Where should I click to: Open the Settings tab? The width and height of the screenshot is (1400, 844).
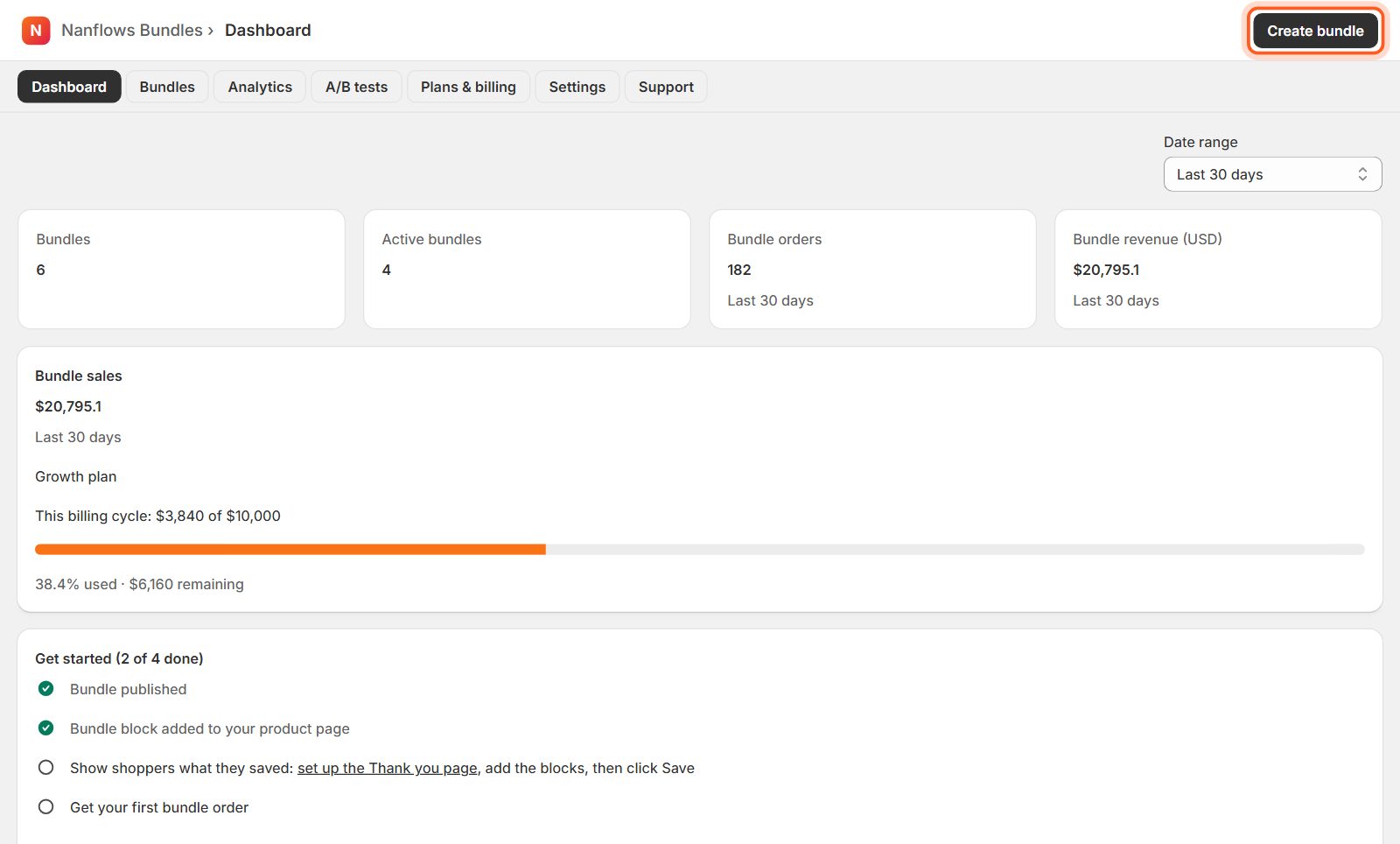tap(577, 87)
